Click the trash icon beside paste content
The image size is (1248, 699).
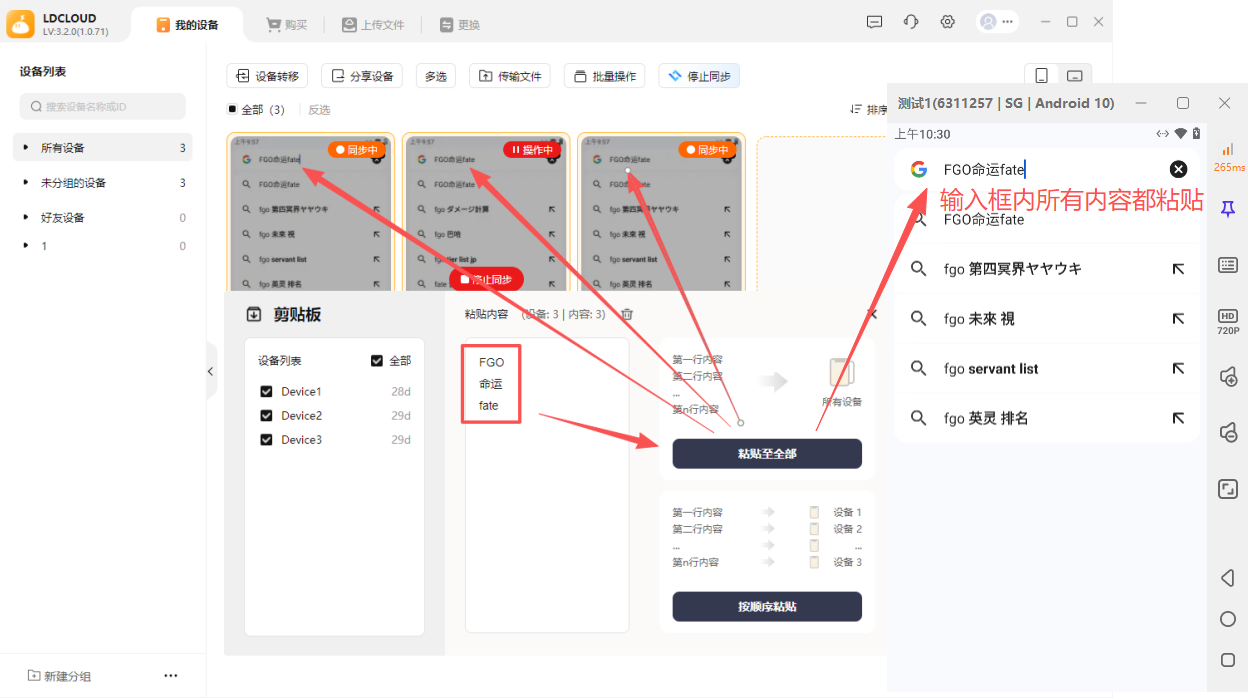coord(627,314)
